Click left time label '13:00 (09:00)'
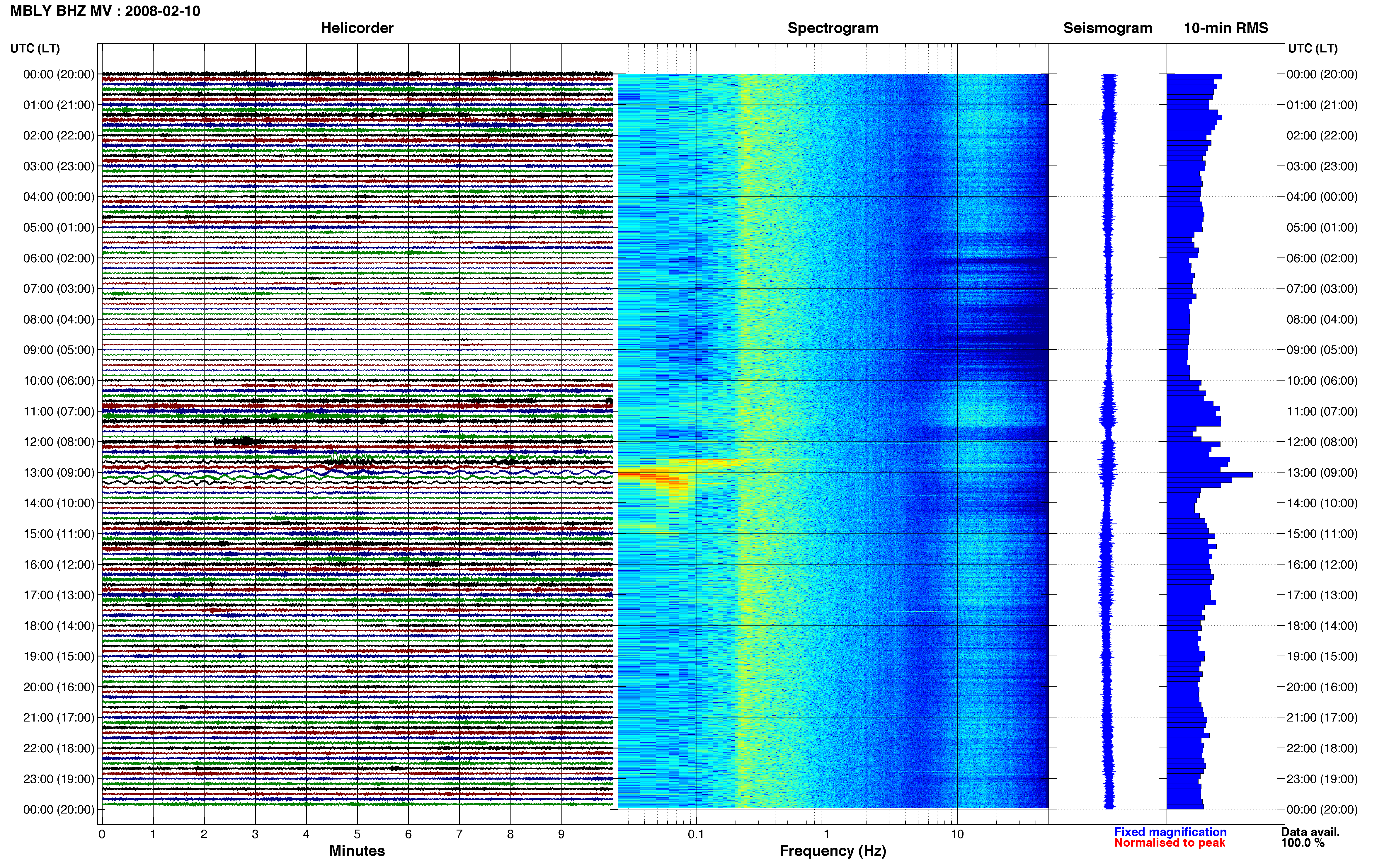This screenshot has width=1389, height=868. [x=59, y=473]
